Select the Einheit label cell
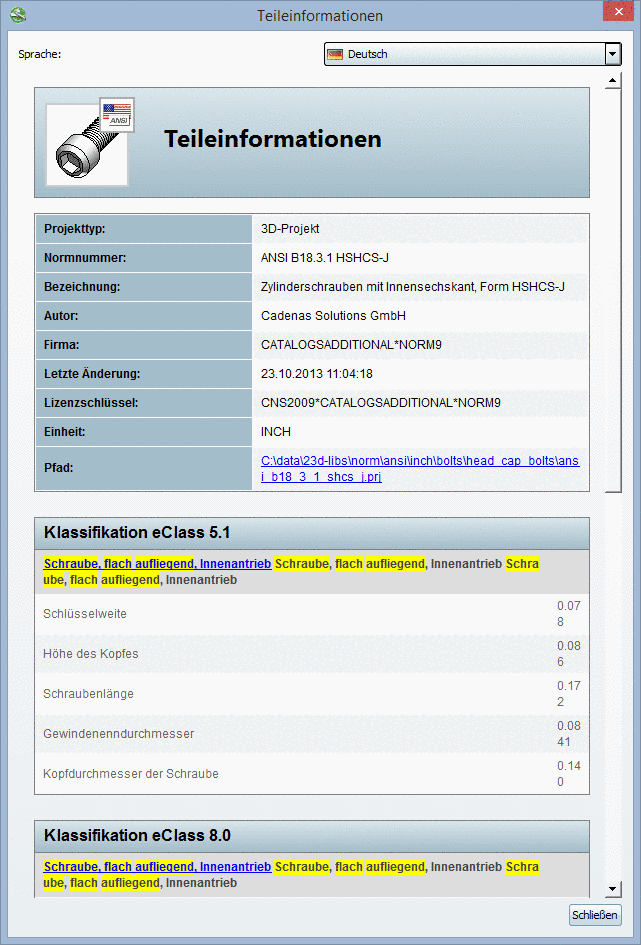The width and height of the screenshot is (641, 945). tap(143, 432)
